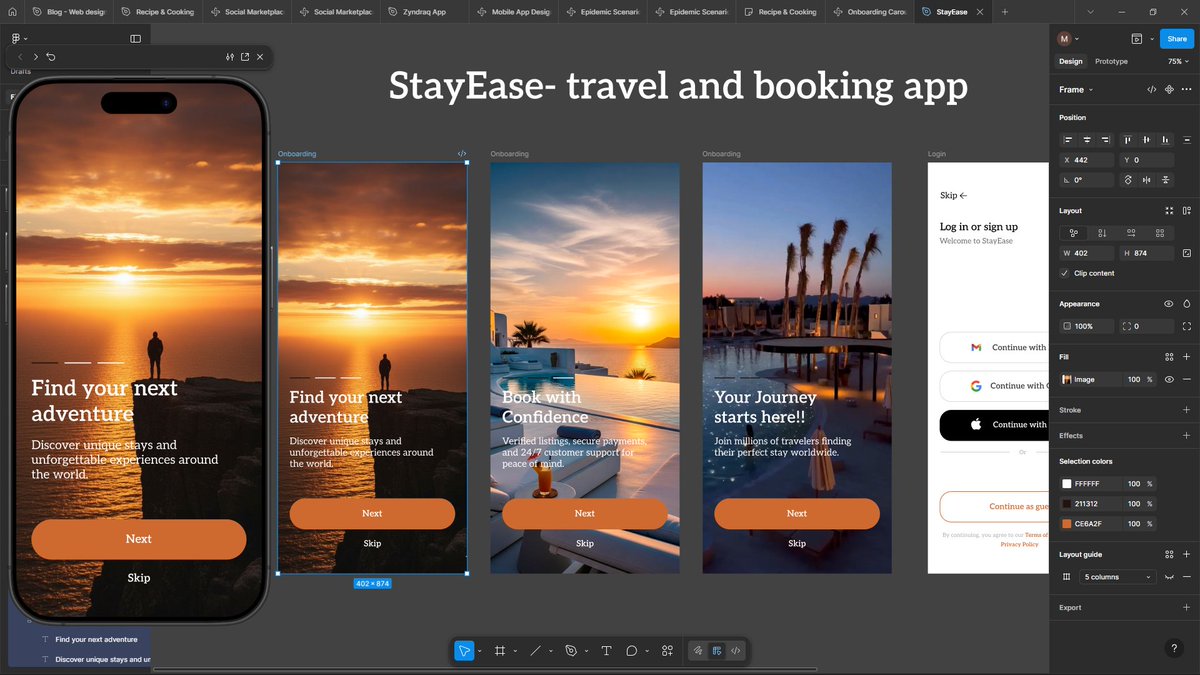Flip selection vertically
This screenshot has width=1200, height=675.
tap(1164, 180)
